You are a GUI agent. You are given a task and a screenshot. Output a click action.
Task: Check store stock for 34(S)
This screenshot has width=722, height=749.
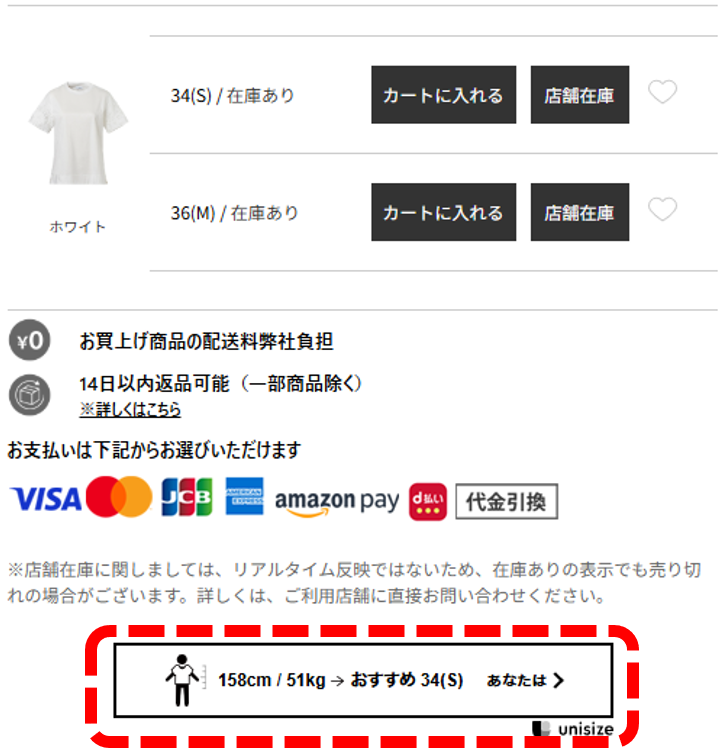pos(580,95)
